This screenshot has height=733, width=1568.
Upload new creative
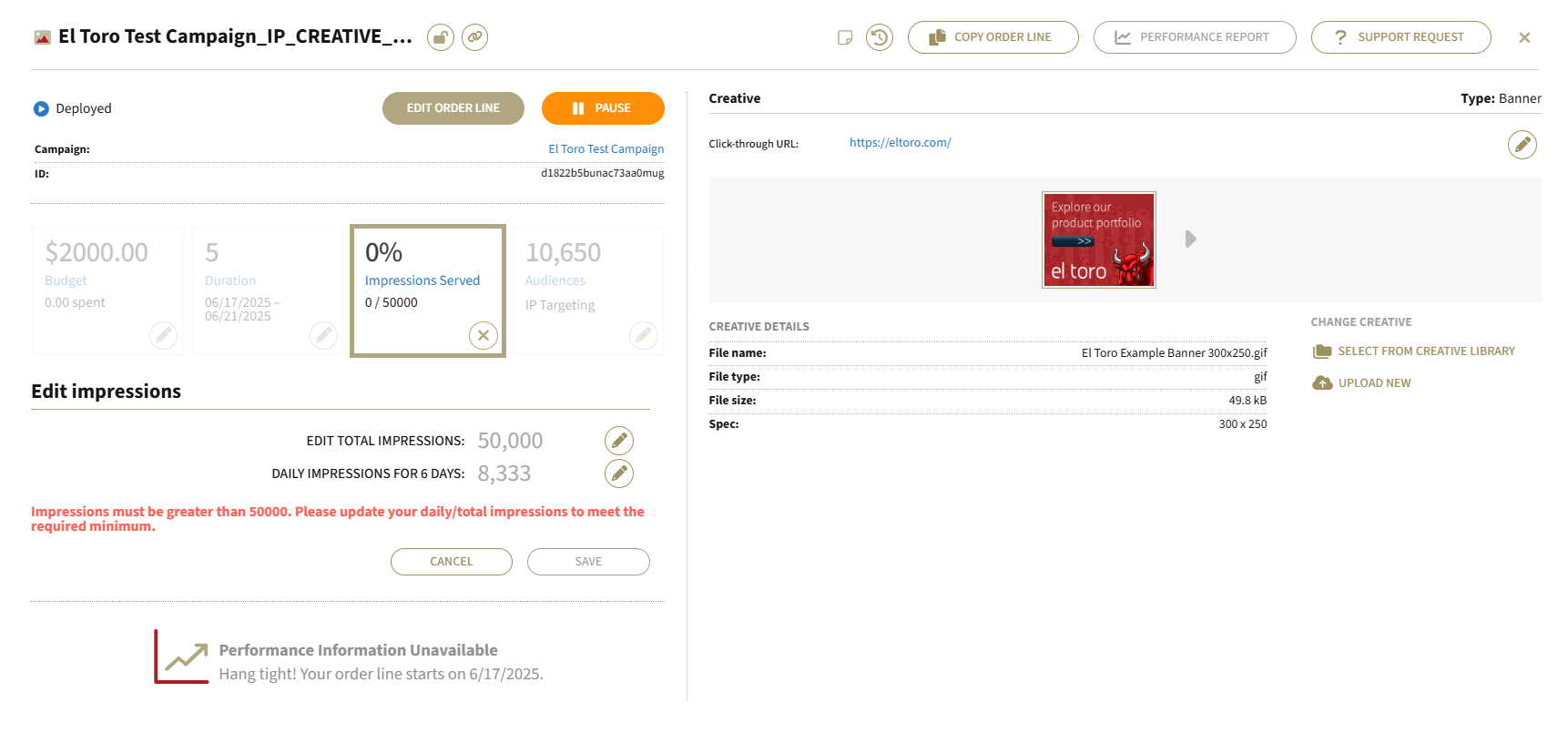coord(1362,383)
